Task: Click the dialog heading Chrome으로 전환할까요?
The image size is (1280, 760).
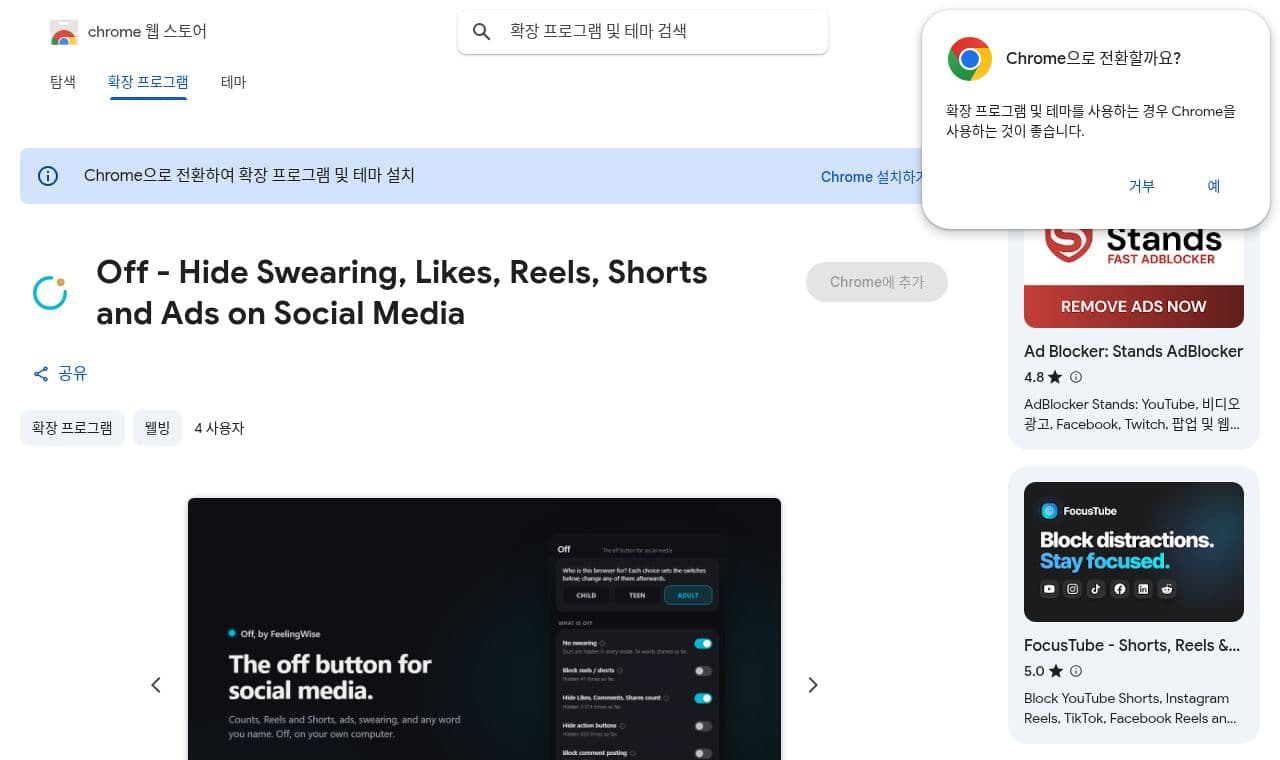Action: coord(1093,59)
